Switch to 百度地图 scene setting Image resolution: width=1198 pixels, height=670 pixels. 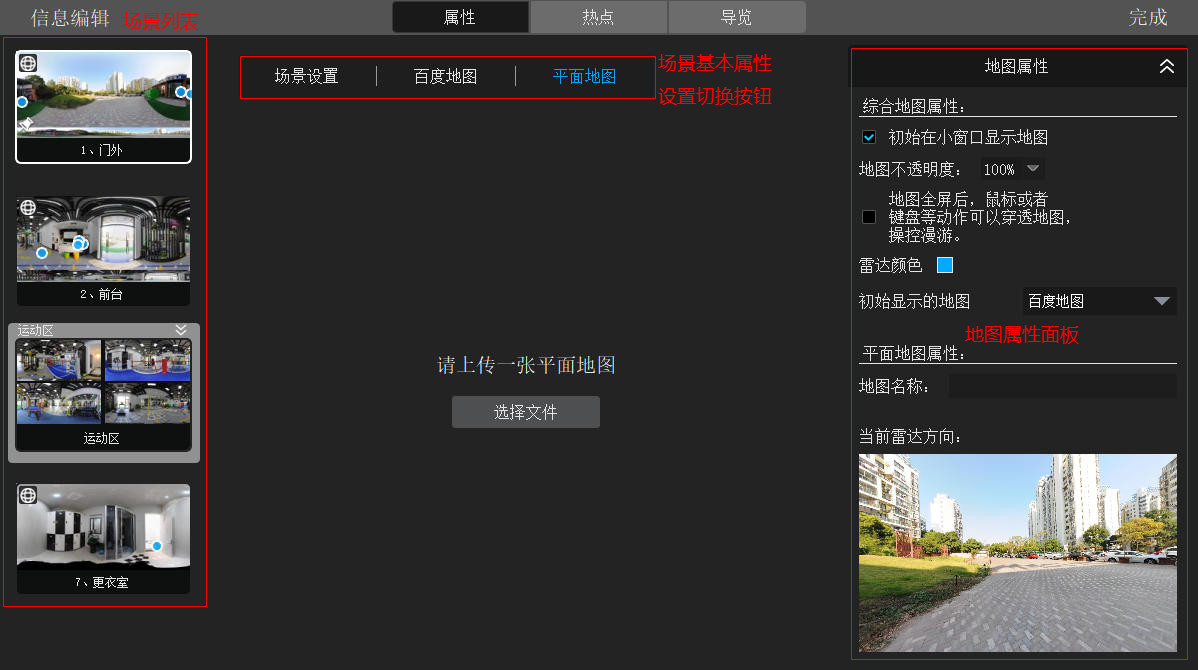pyautogui.click(x=445, y=77)
